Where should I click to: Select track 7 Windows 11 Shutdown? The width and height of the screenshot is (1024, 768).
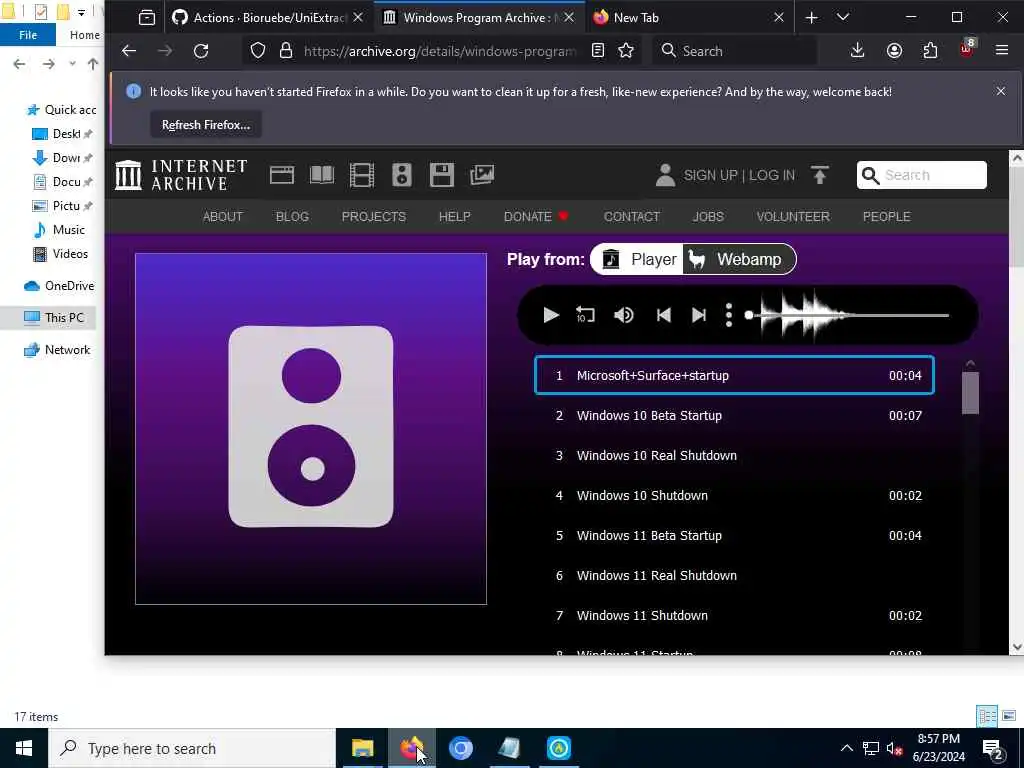tap(734, 615)
